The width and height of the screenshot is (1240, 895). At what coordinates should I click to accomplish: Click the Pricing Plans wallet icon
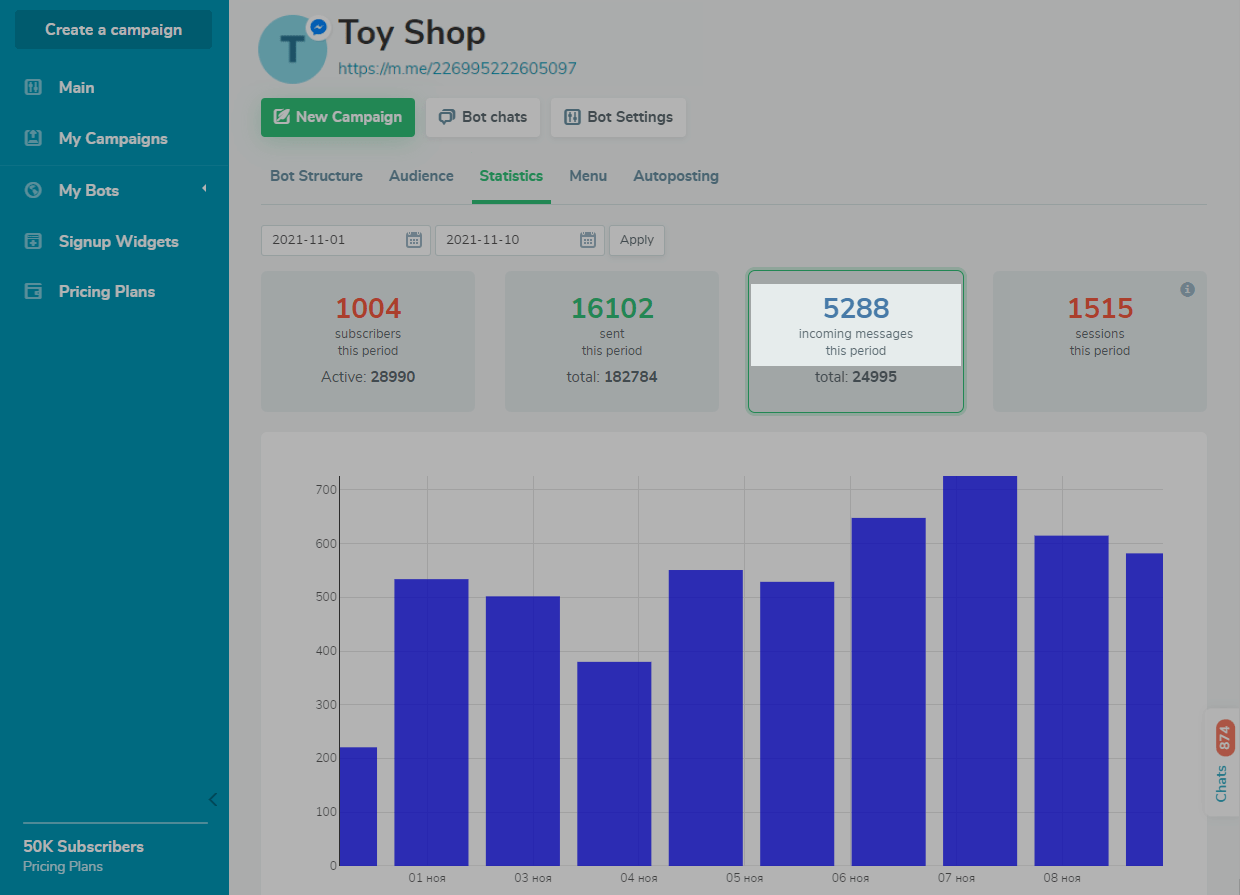(33, 292)
